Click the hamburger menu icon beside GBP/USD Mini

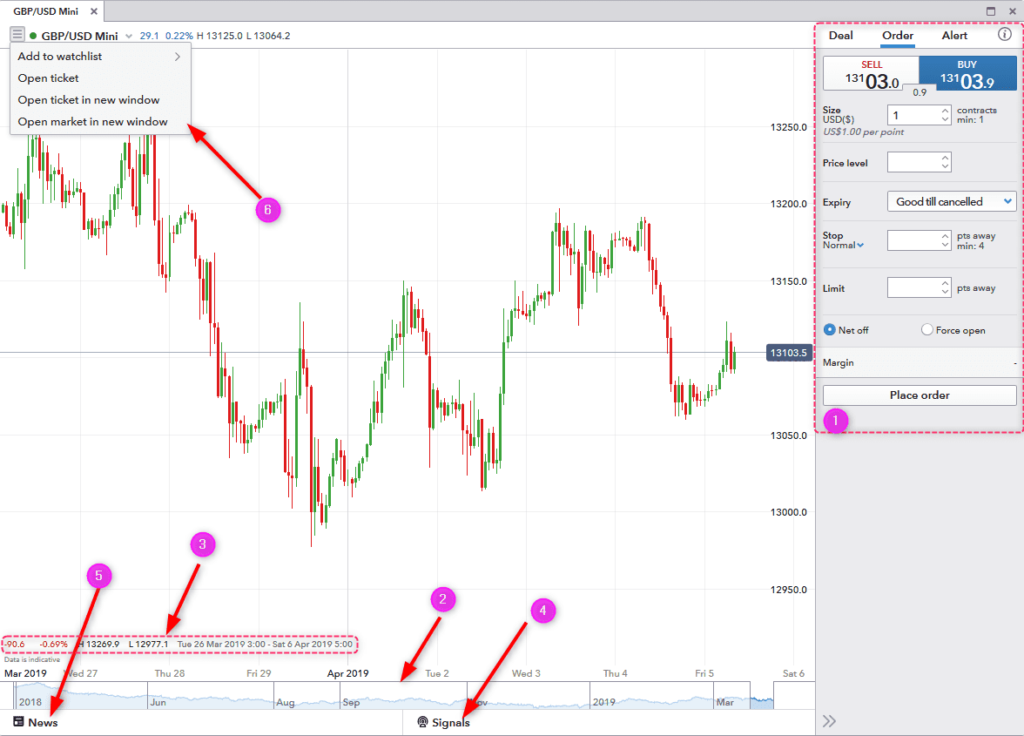[17, 35]
